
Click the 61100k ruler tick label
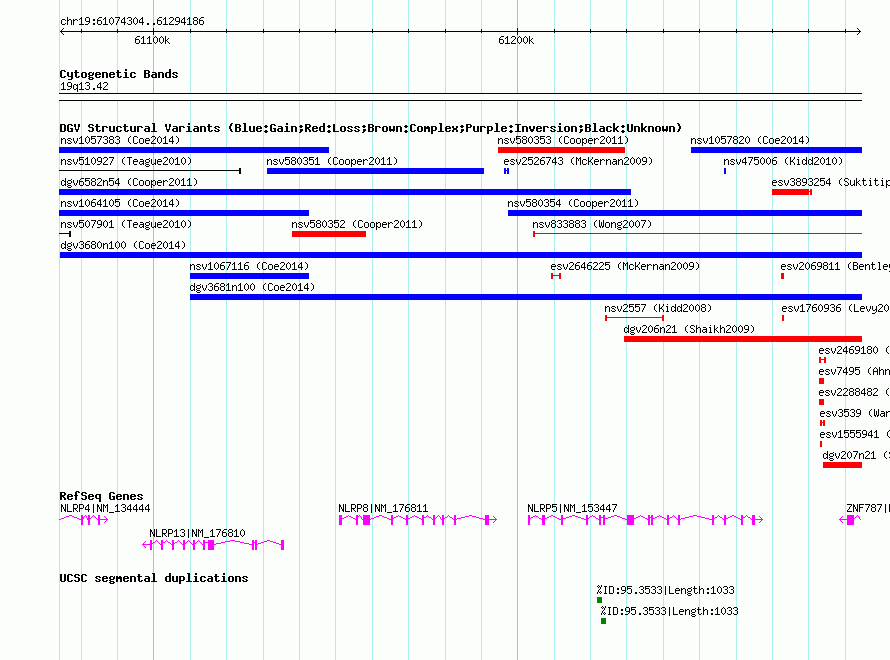pyautogui.click(x=152, y=40)
